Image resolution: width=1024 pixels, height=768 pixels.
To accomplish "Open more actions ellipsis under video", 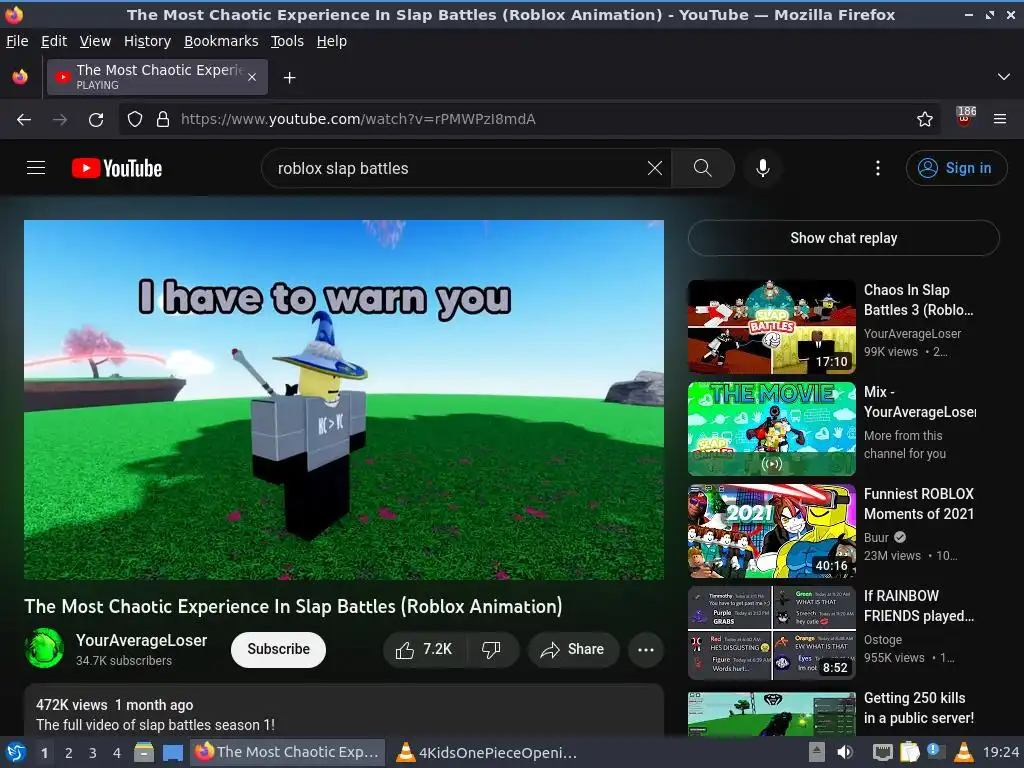I will [x=645, y=649].
